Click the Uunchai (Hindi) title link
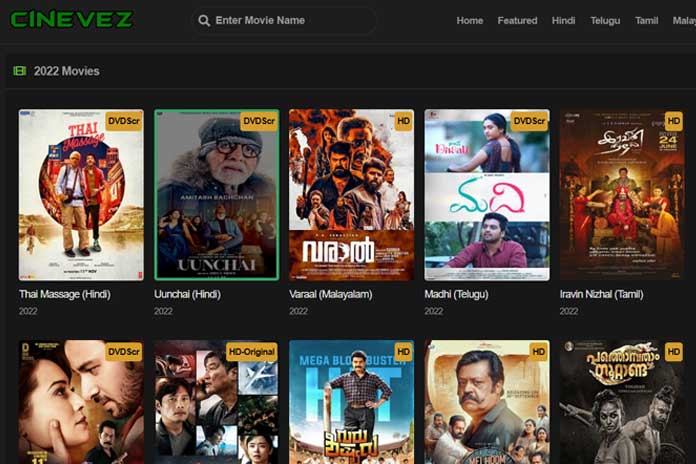696x464 pixels. click(x=187, y=294)
